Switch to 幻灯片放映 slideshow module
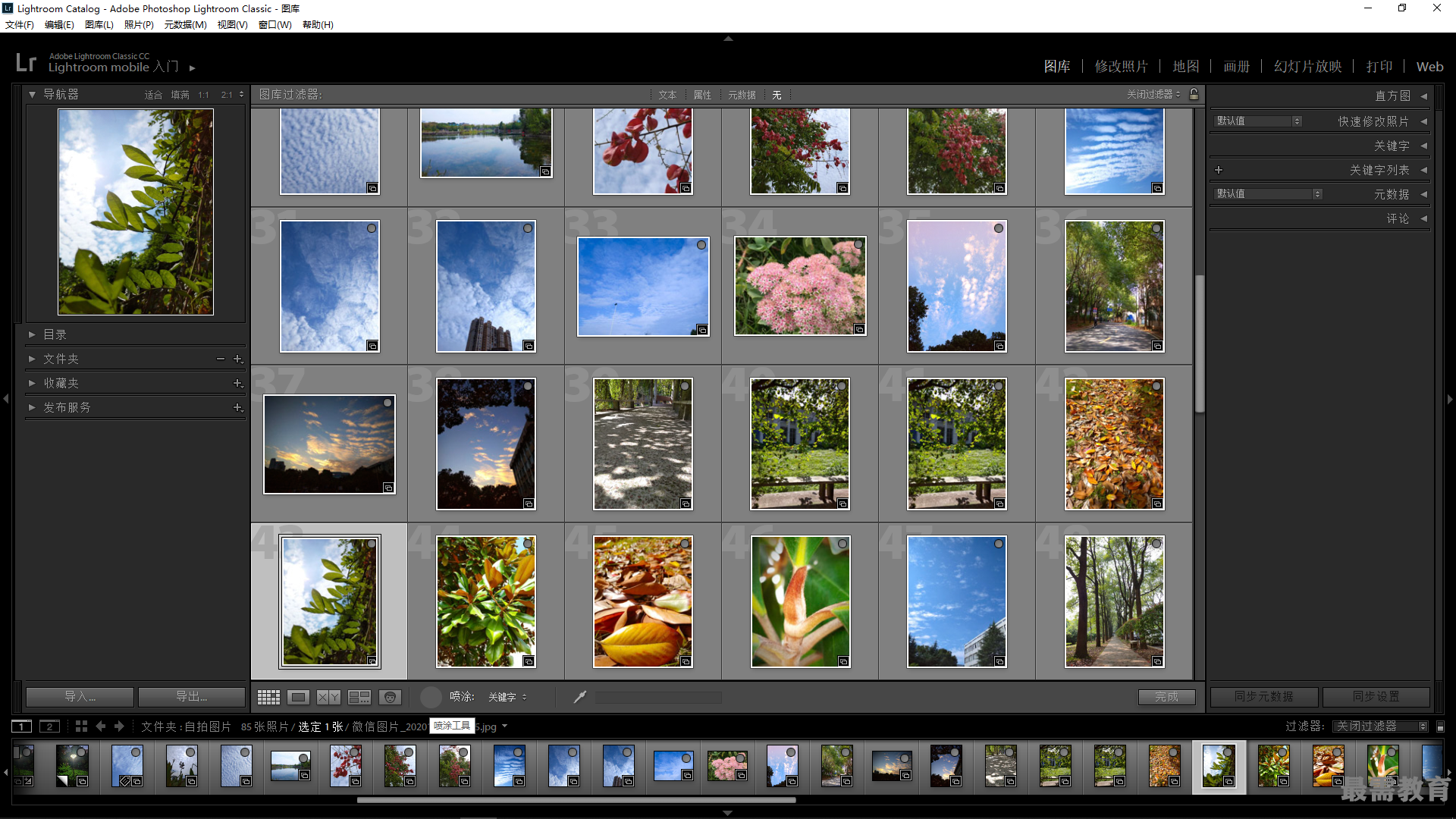Screen dimensions: 1456x819 [1307, 67]
